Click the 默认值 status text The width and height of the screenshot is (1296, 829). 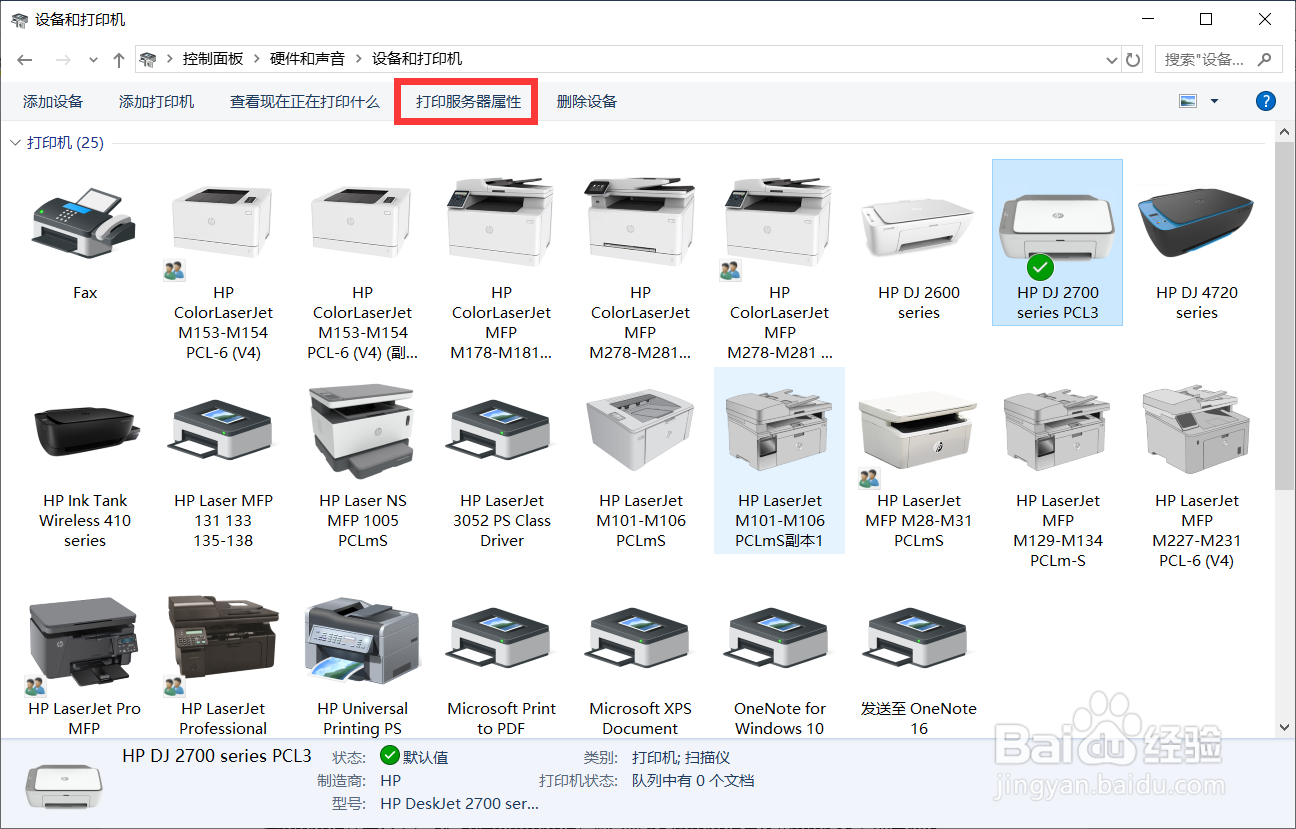(x=425, y=757)
